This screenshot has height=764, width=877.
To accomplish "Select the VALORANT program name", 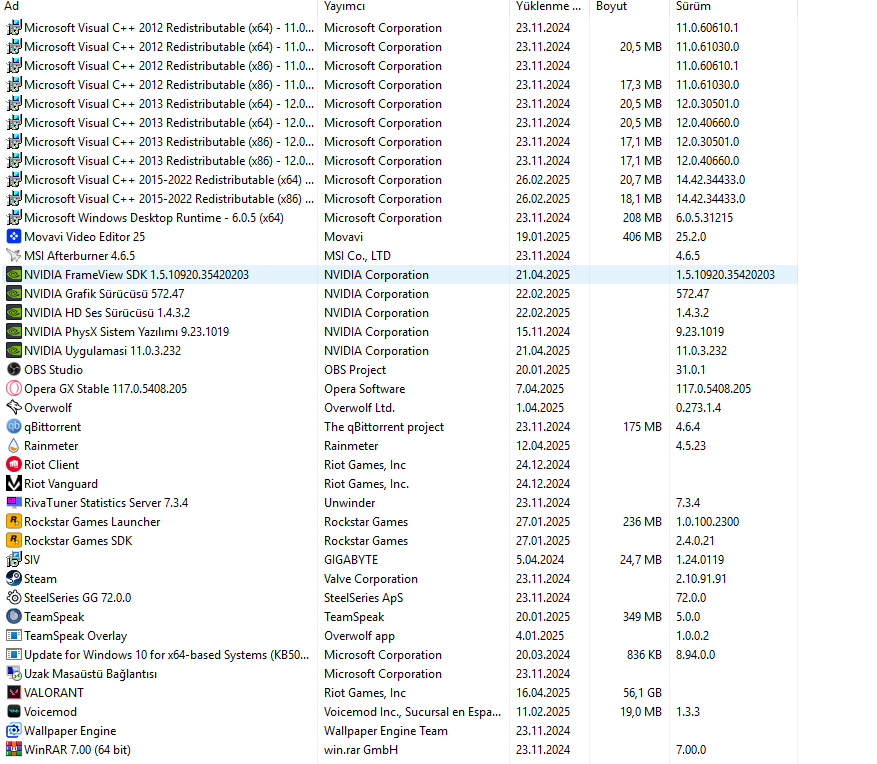I will click(x=54, y=694).
